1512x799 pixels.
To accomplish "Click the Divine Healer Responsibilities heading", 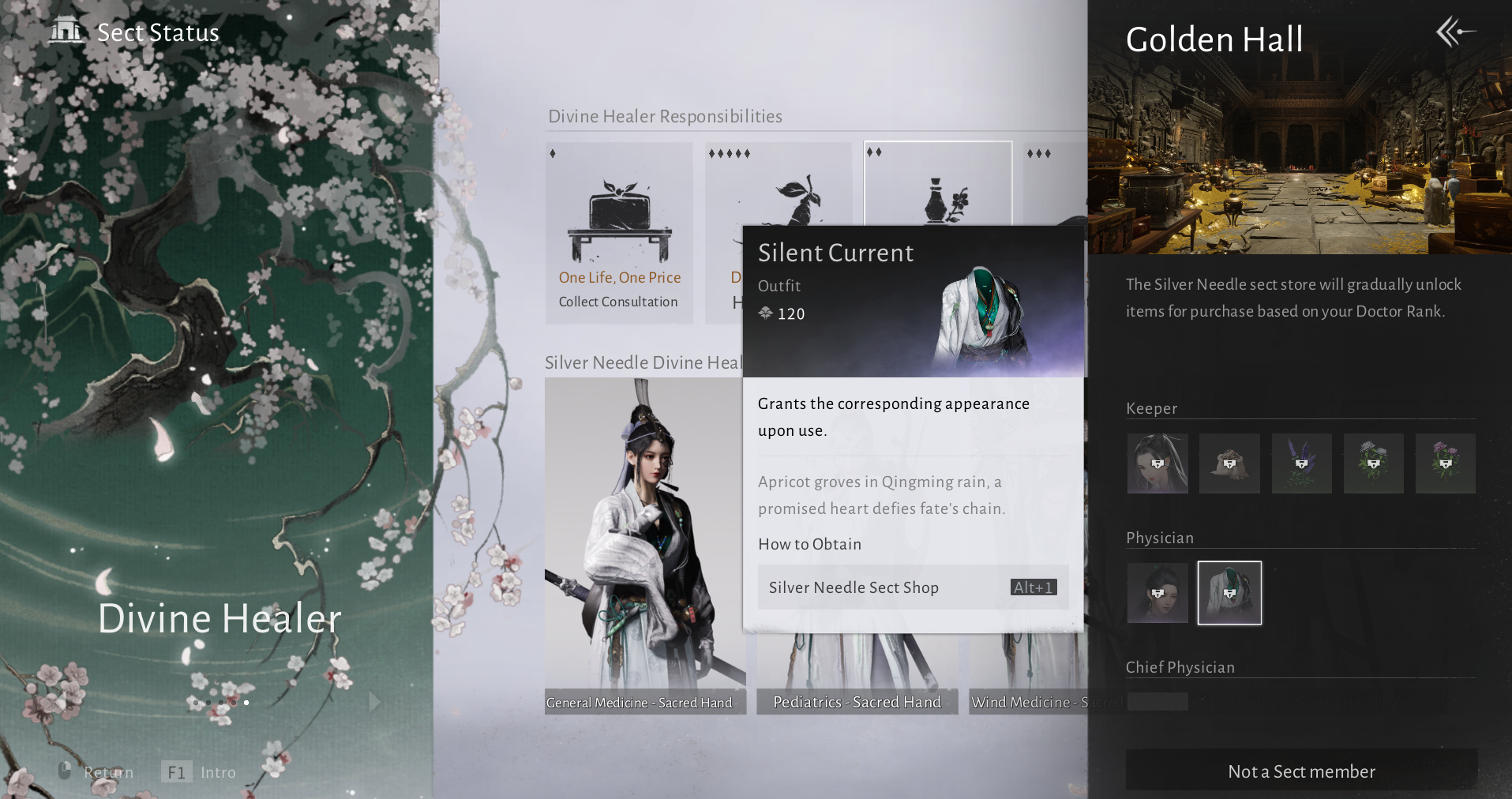I will pos(665,116).
